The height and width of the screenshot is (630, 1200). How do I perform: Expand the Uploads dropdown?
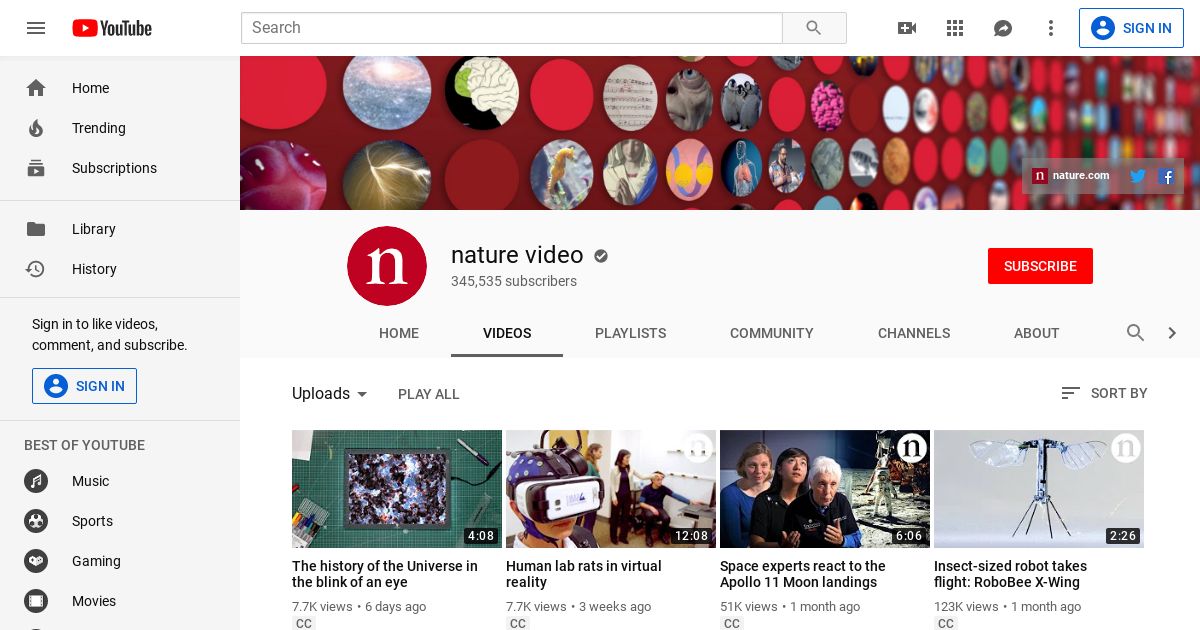pos(330,394)
